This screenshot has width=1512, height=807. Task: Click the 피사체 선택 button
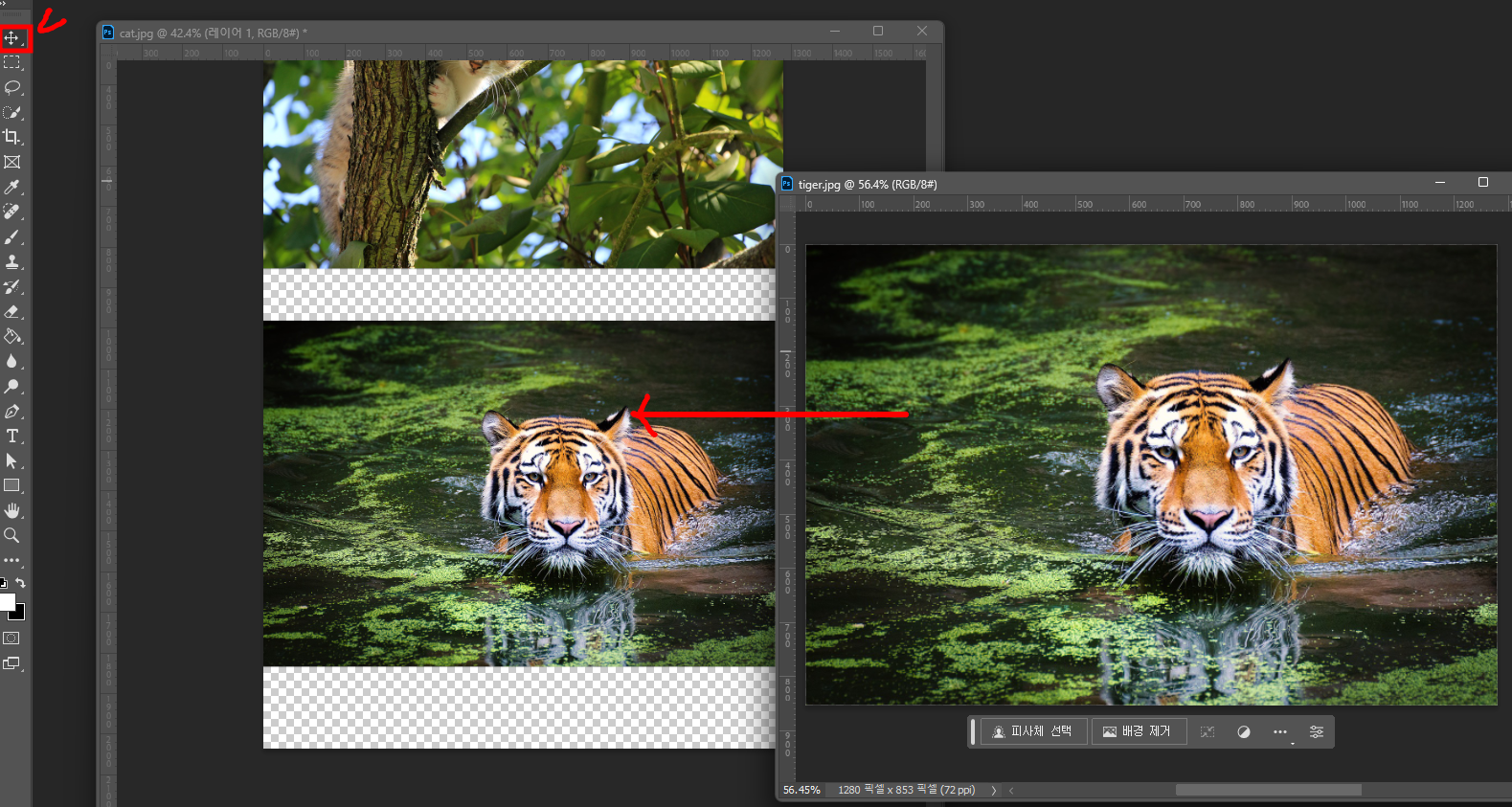tap(1034, 731)
